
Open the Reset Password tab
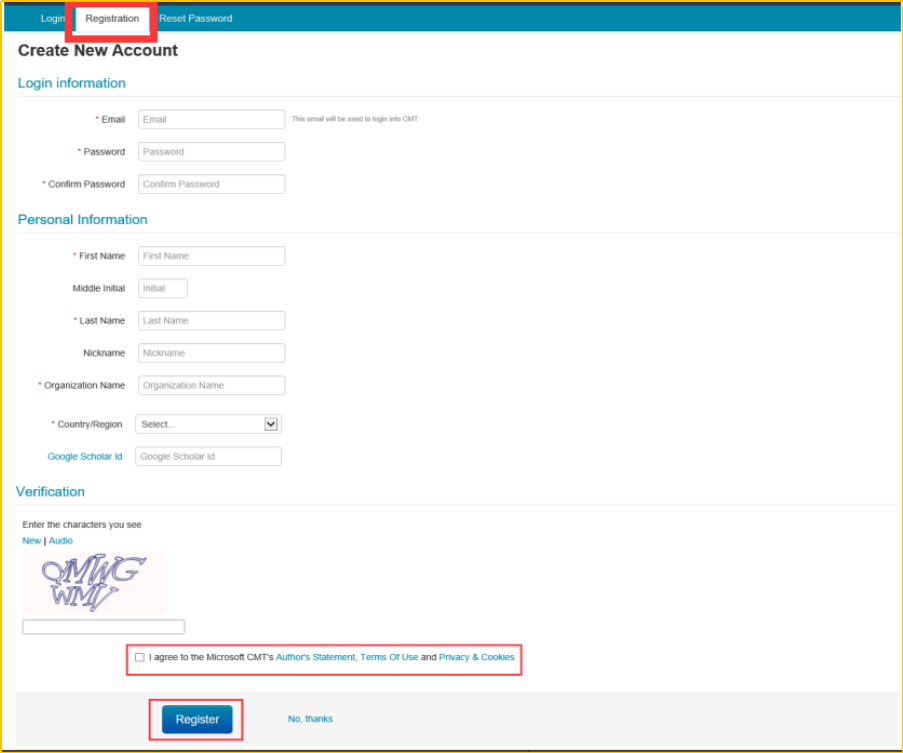point(196,18)
